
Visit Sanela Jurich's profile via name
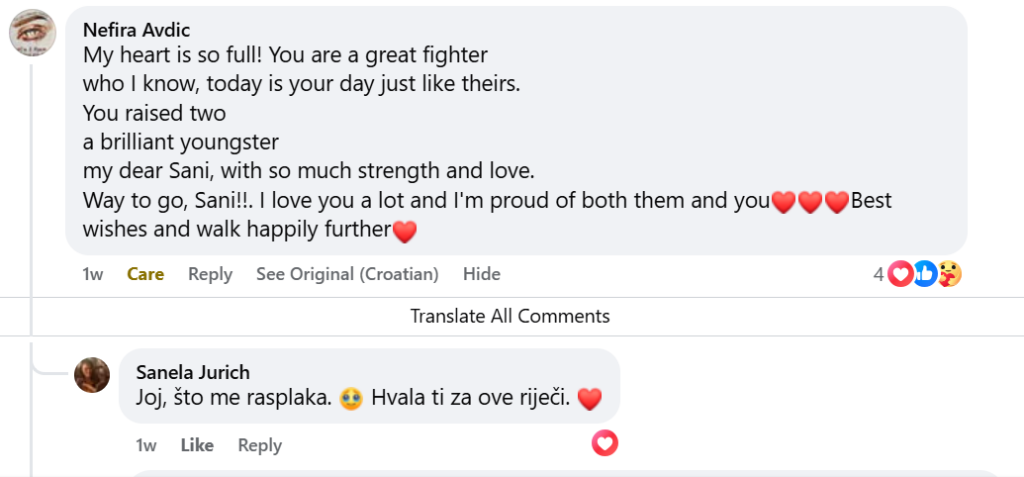tap(192, 373)
